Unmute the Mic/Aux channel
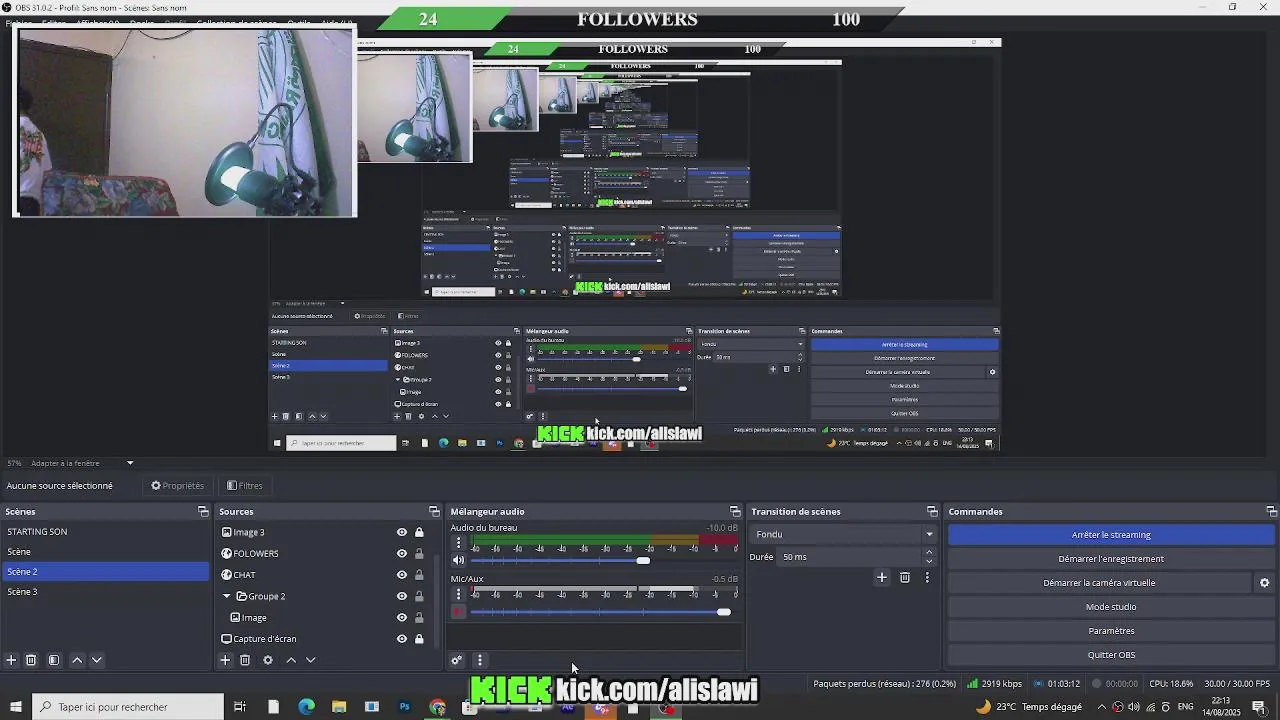Screen dimensions: 1280x720 coord(459,612)
